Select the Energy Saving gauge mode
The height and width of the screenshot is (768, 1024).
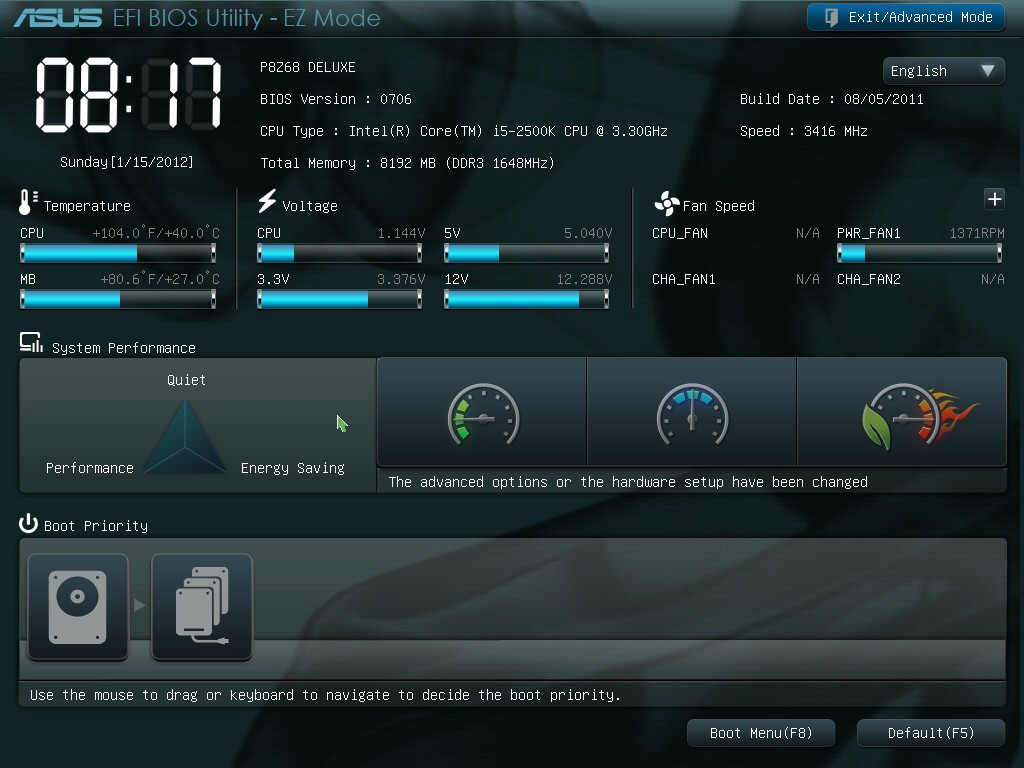tap(482, 412)
